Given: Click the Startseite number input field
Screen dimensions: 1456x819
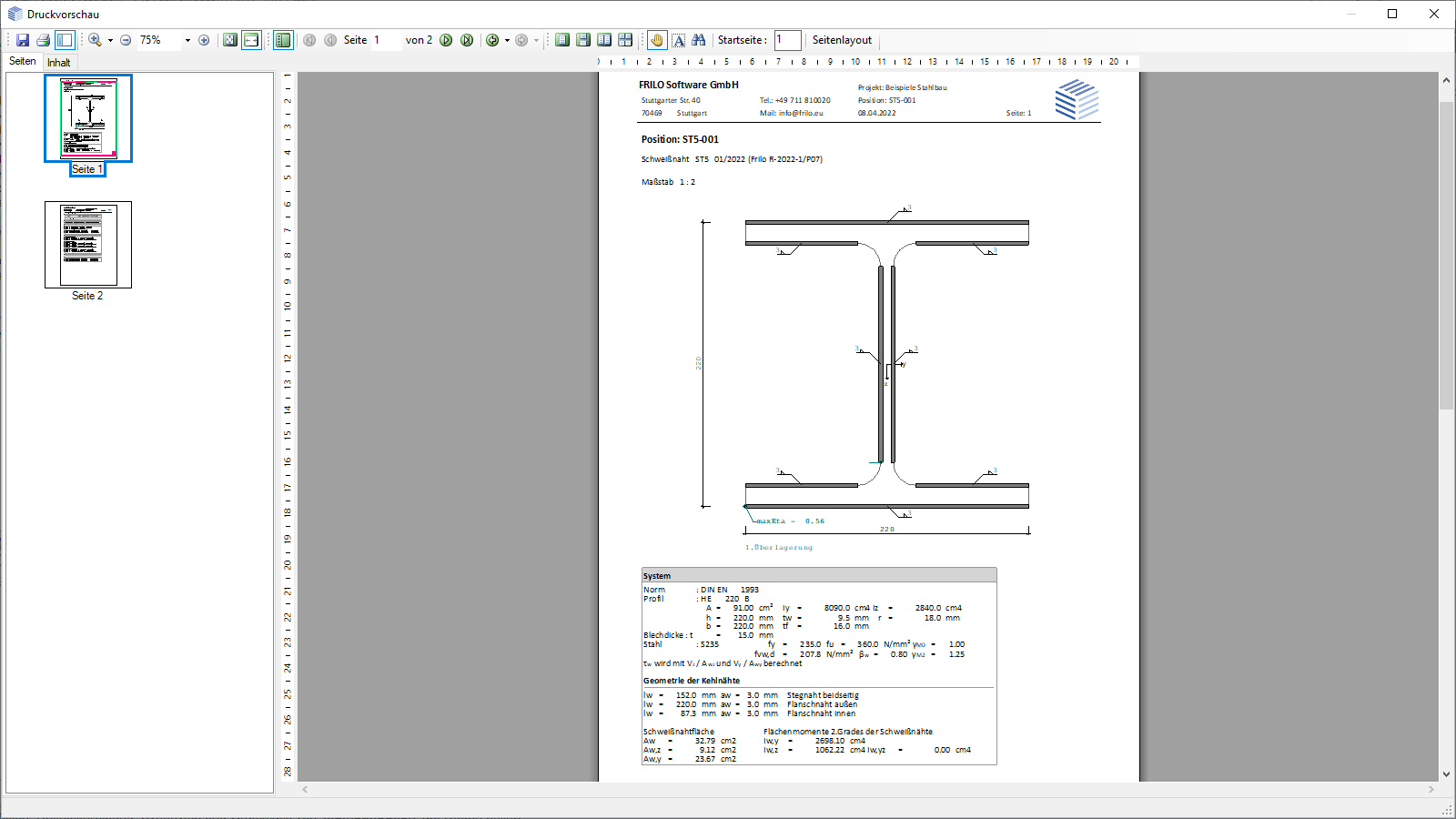Looking at the screenshot, I should pyautogui.click(x=788, y=40).
